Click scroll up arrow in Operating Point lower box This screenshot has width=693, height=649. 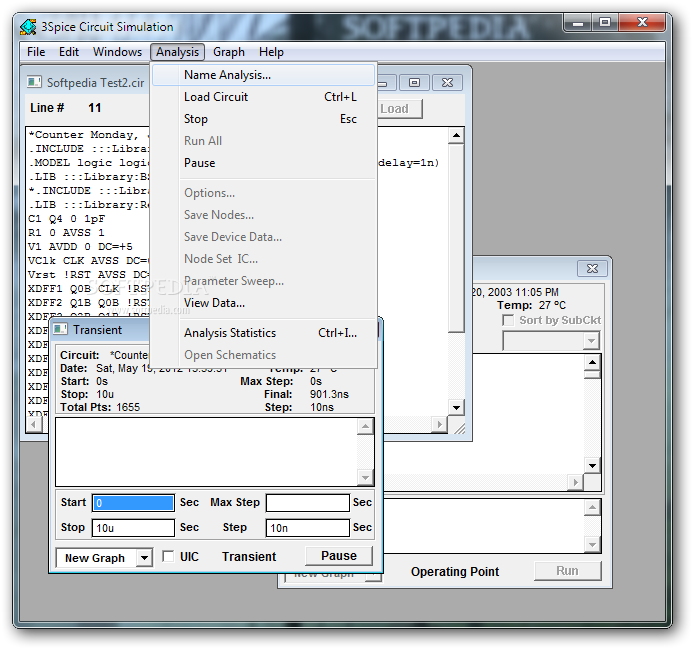coord(592,508)
